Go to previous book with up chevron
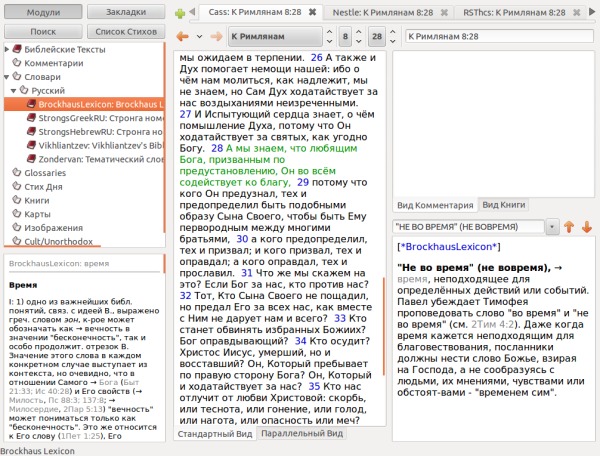The width and height of the screenshot is (600, 456). point(329,31)
